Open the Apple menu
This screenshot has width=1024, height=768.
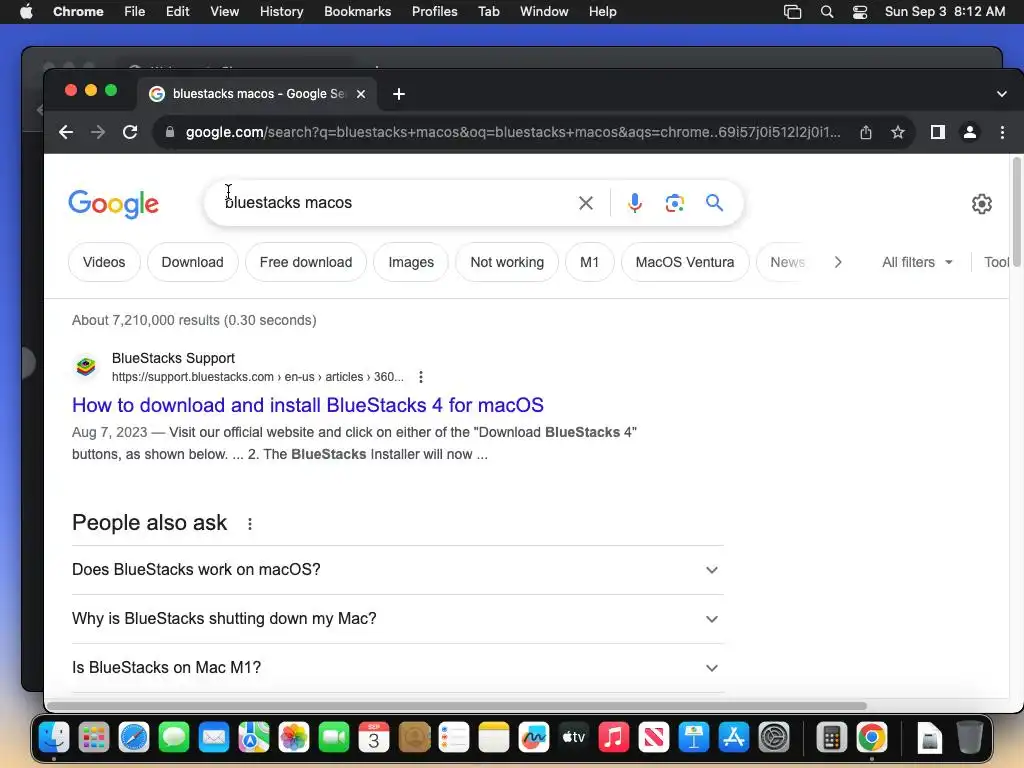click(26, 12)
